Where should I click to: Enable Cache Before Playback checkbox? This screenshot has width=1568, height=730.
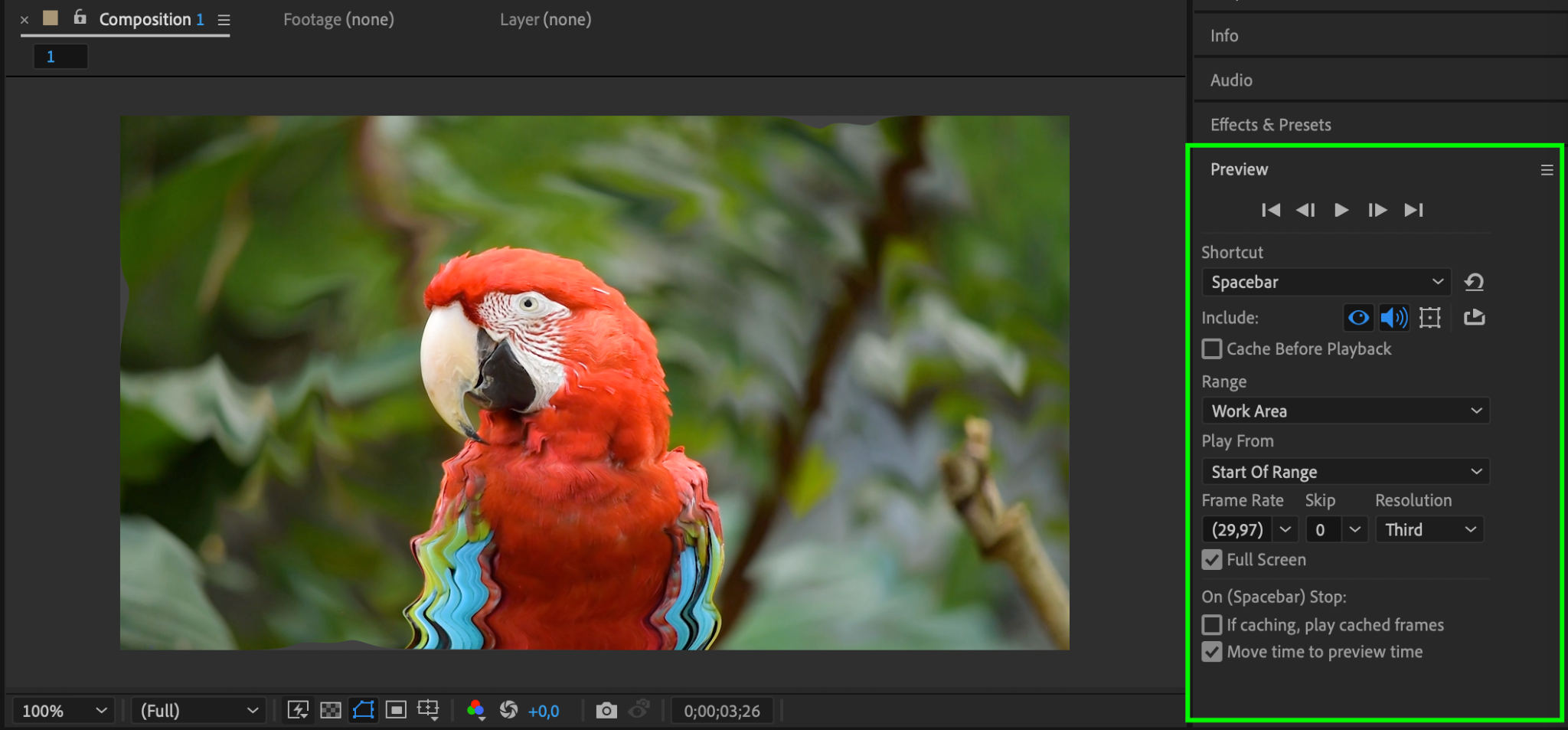(x=1212, y=349)
